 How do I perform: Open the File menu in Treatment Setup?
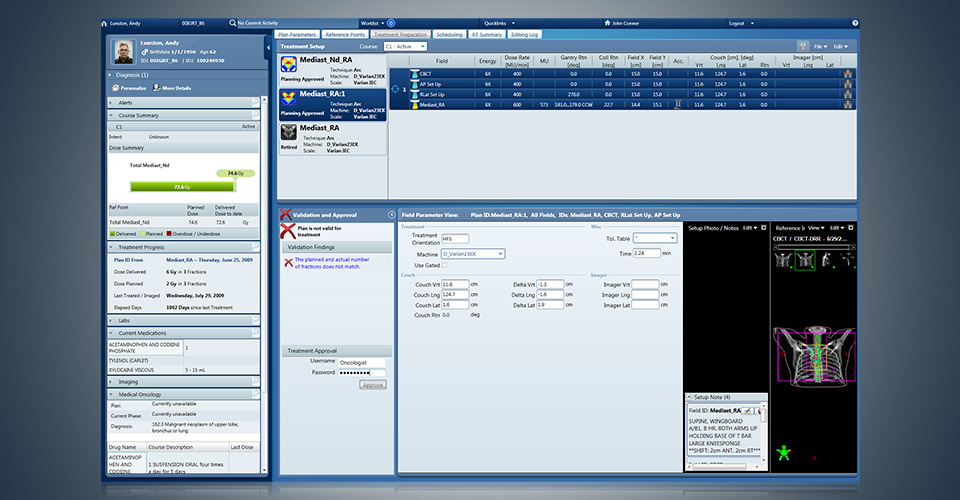(820, 47)
